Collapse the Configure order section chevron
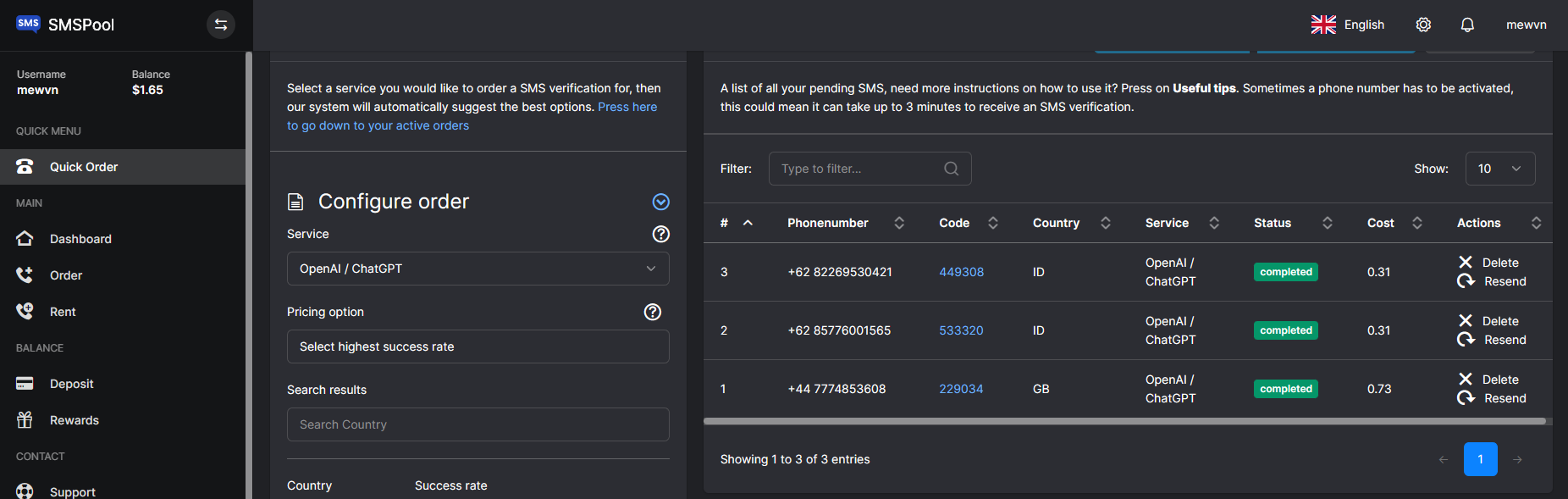Viewport: 1568px width, 499px height. click(x=661, y=202)
